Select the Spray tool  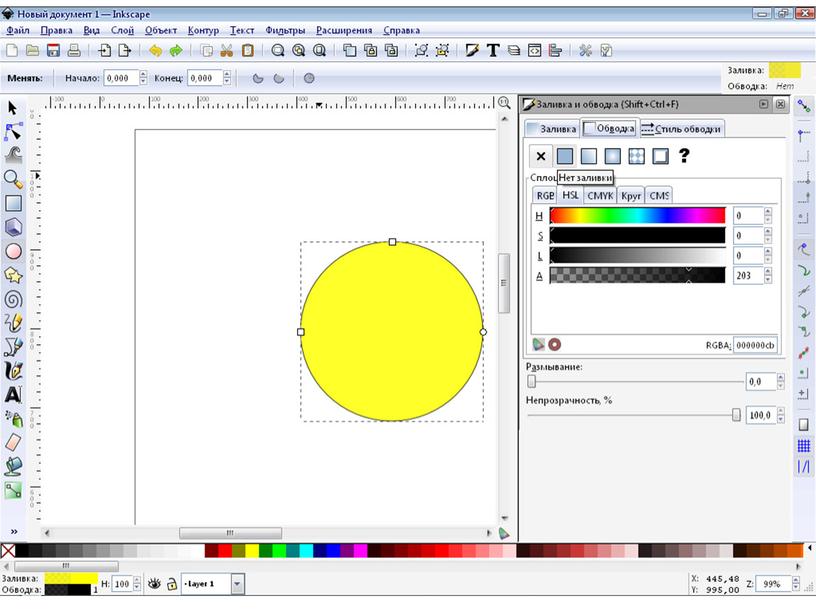tap(13, 418)
